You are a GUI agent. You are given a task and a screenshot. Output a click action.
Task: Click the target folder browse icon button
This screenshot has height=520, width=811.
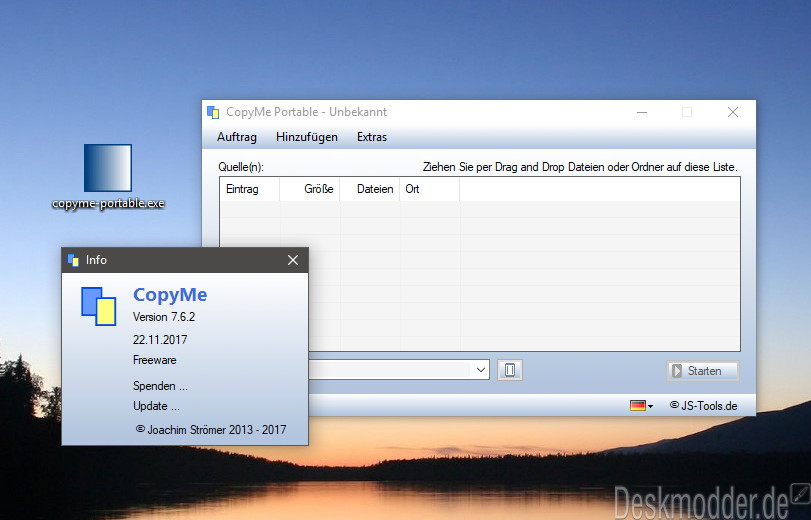(509, 370)
